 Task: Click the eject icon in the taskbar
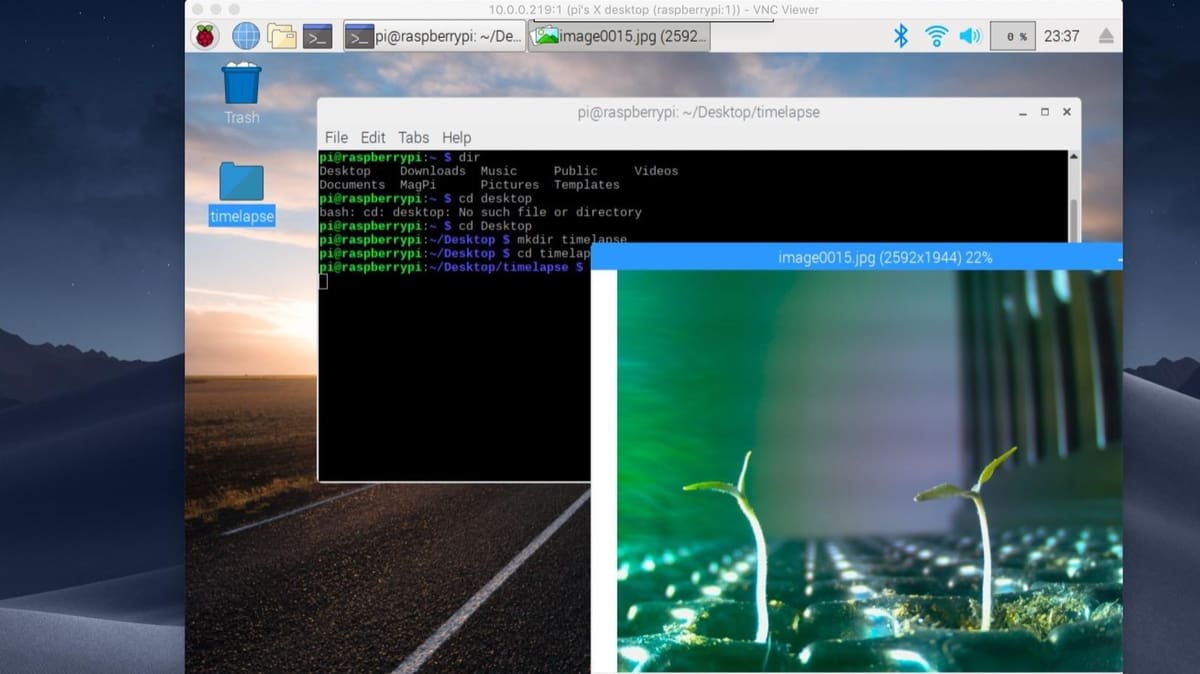tap(1106, 36)
